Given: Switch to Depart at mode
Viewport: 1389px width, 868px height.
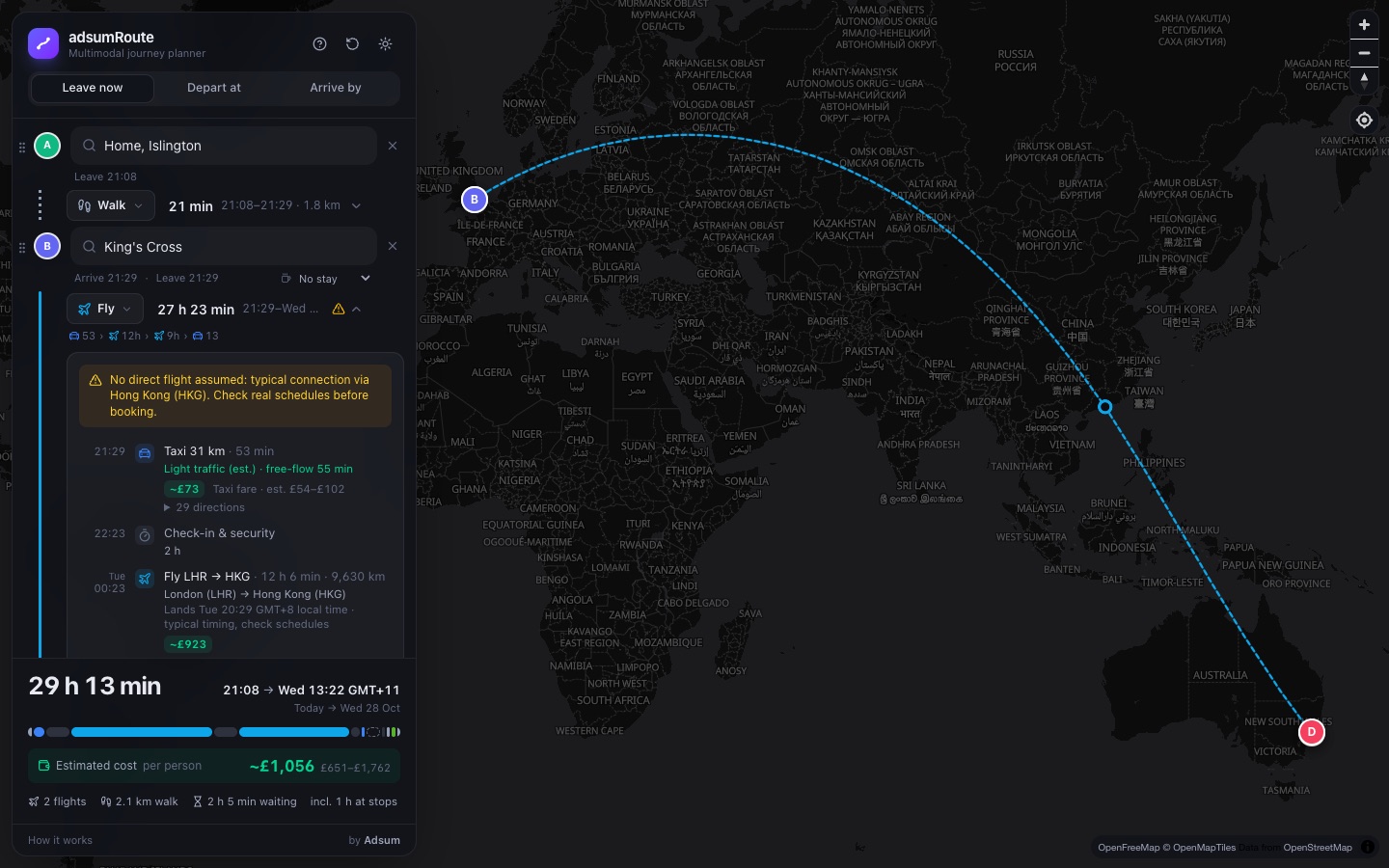Looking at the screenshot, I should pos(214,88).
